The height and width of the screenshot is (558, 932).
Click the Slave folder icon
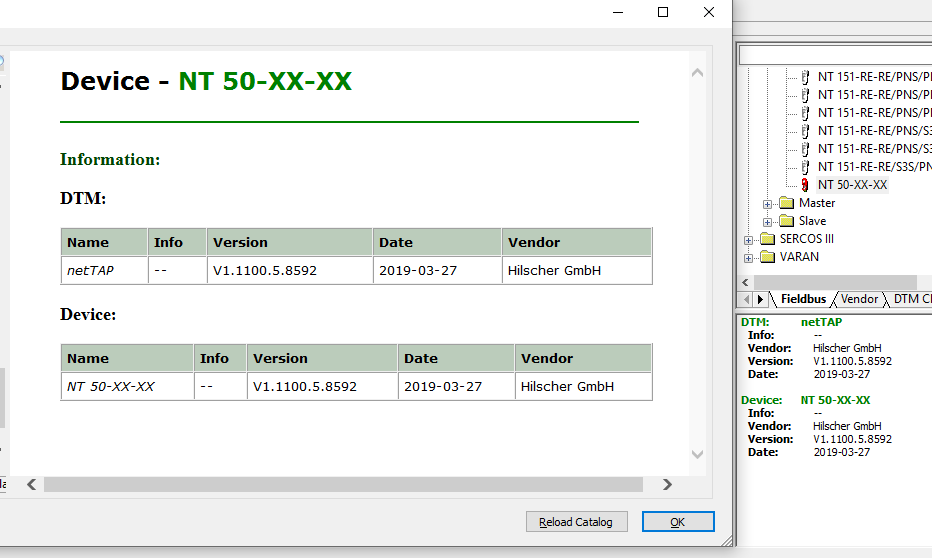pyautogui.click(x=786, y=221)
